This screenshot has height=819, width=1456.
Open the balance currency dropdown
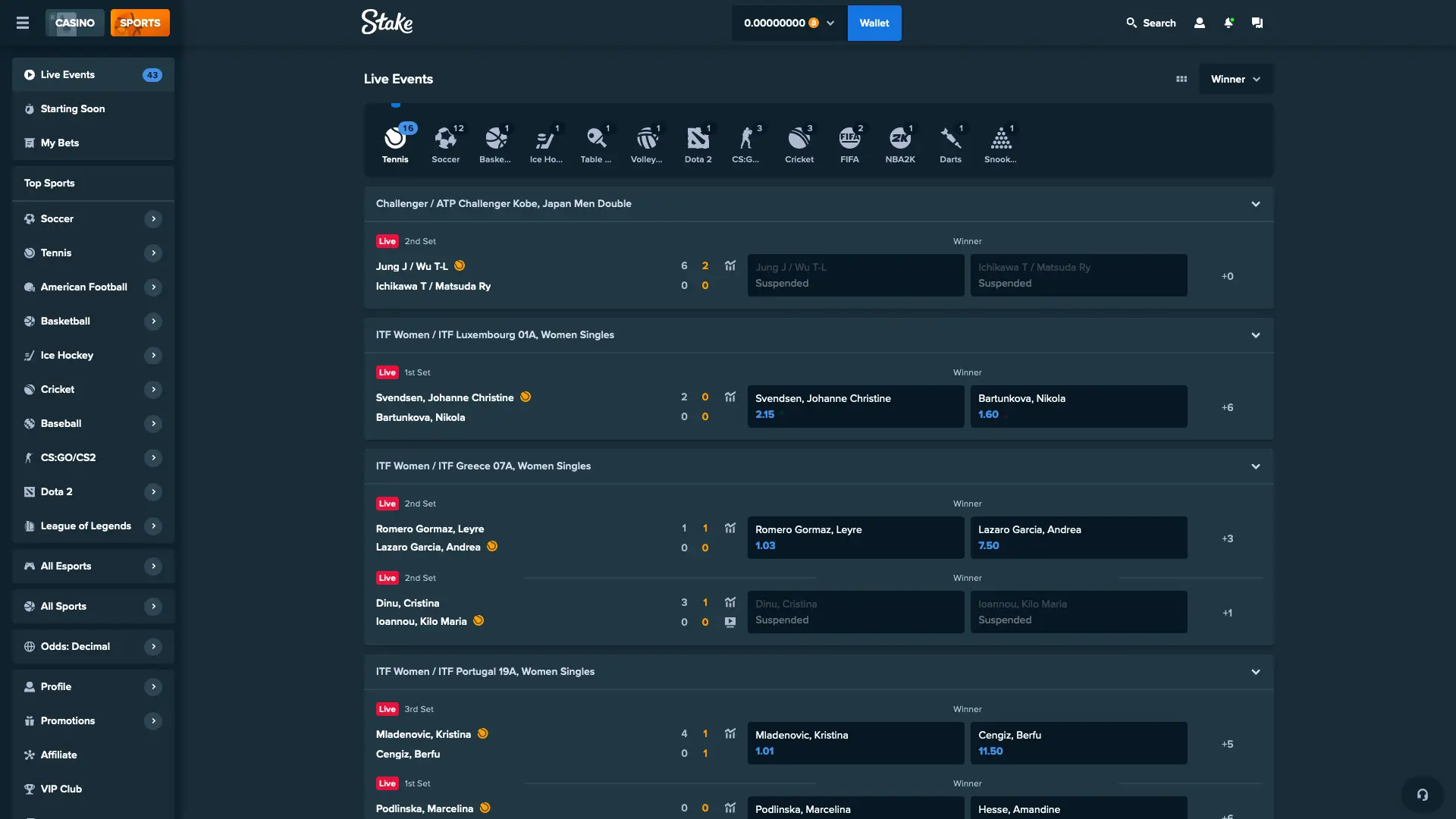830,23
